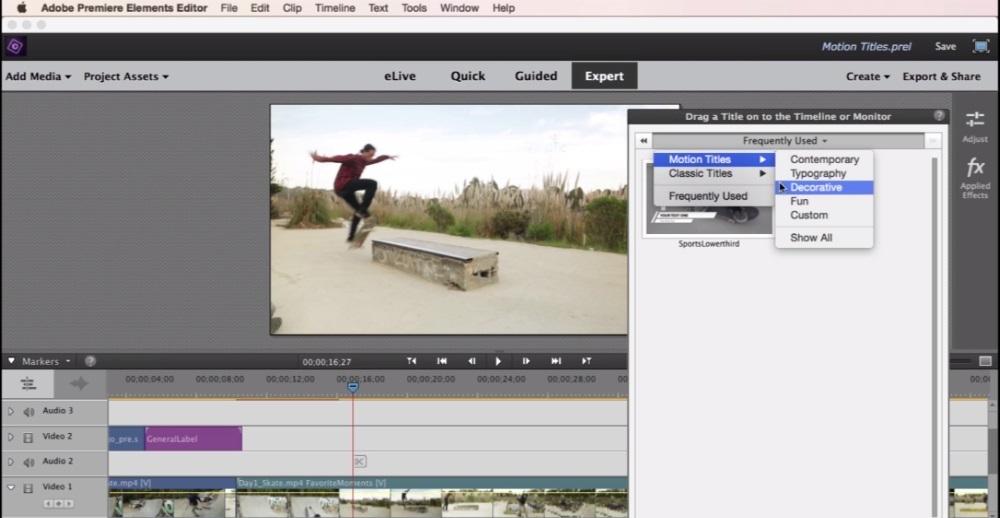Switch to the Quick tab
This screenshot has height=518, width=1000.
click(468, 76)
